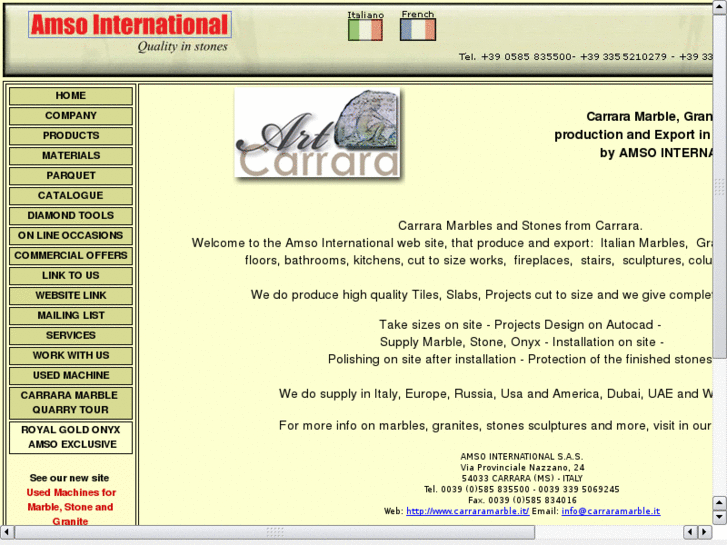Switch site to Italiano via the Italian flag
The width and height of the screenshot is (727, 545).
[x=365, y=30]
